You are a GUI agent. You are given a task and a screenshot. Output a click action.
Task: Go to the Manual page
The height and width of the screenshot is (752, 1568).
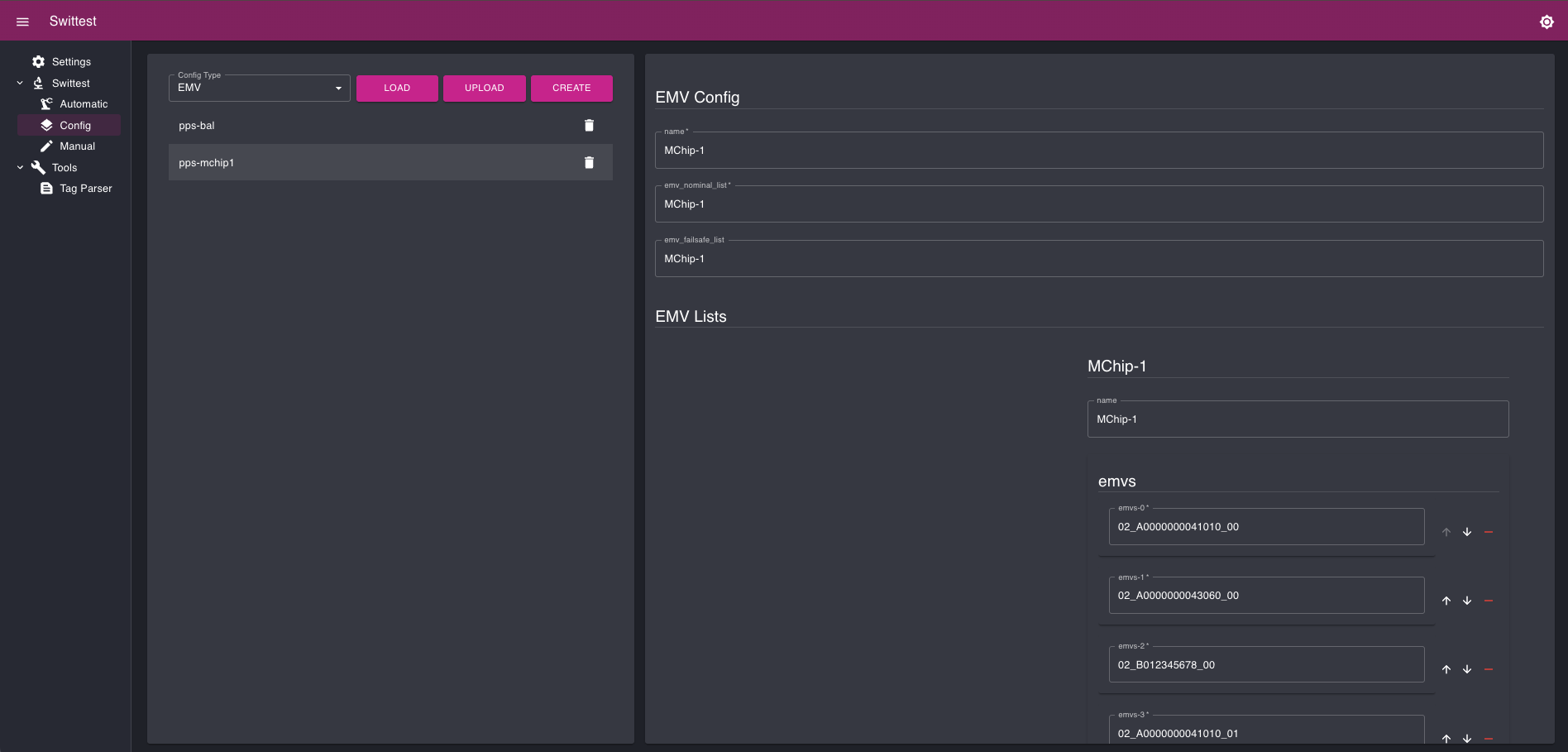coord(77,146)
